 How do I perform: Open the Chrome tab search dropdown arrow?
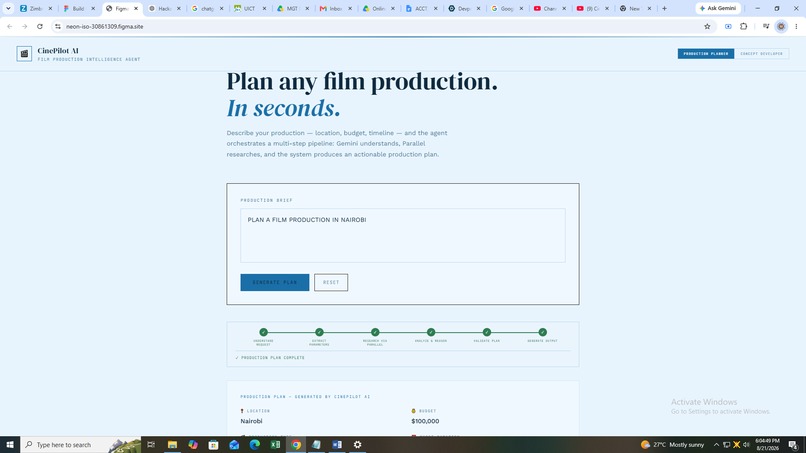(8, 8)
